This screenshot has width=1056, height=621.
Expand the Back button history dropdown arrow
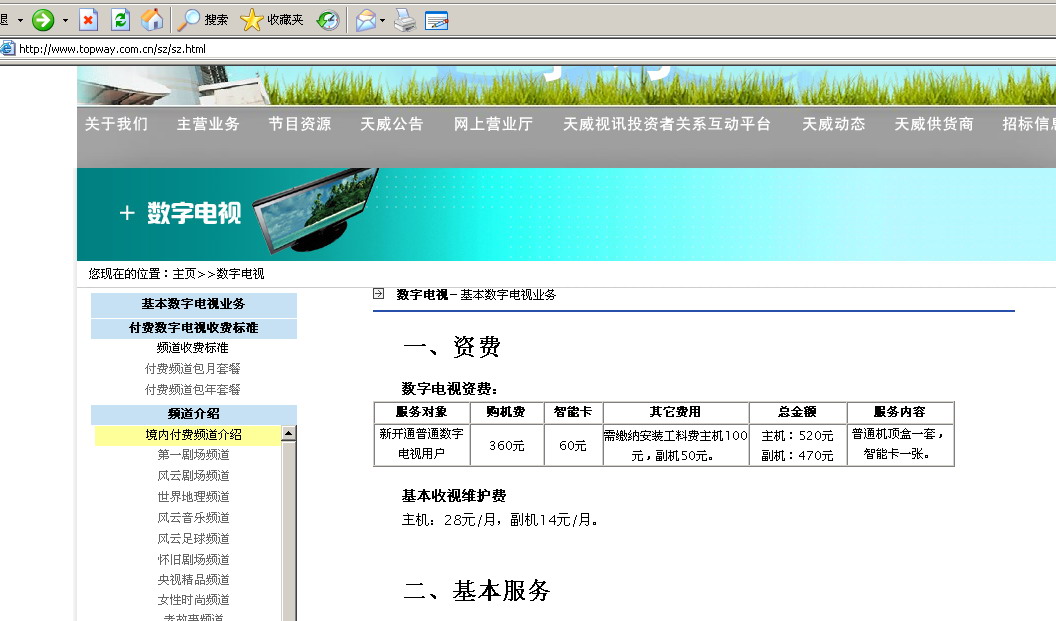[19, 20]
